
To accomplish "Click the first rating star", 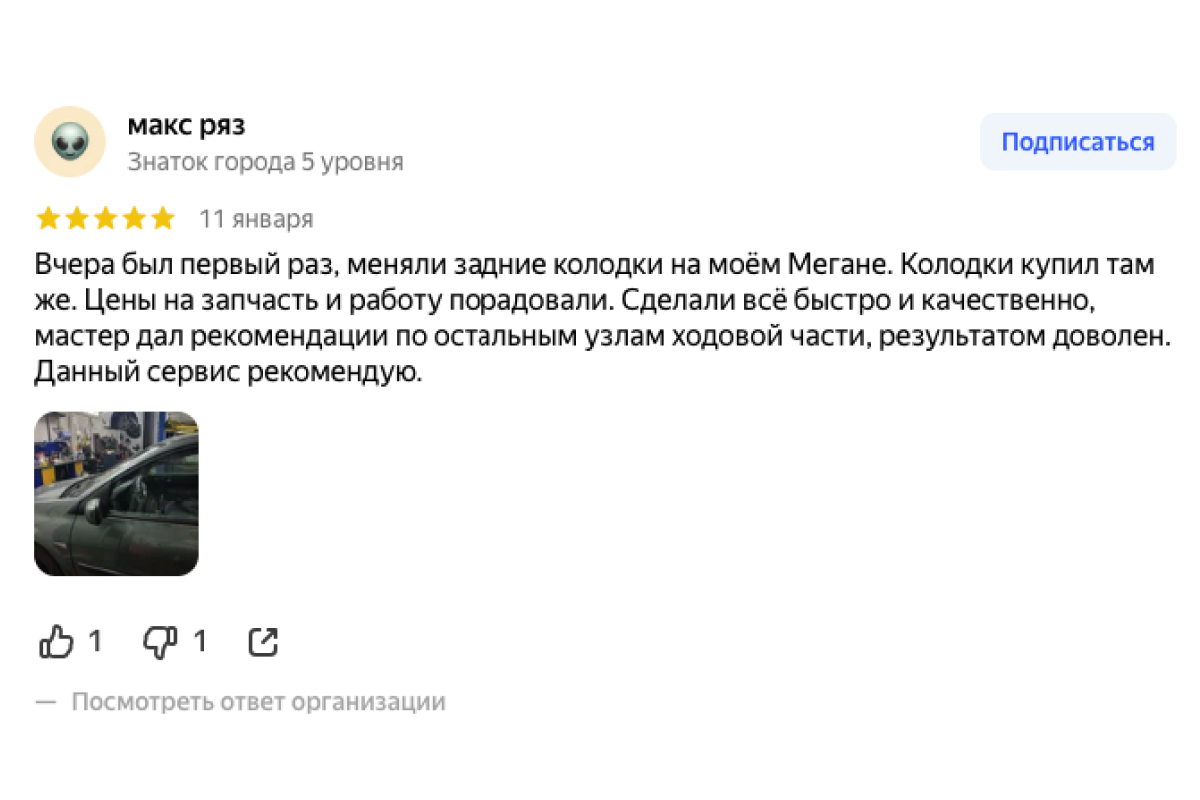I will [x=47, y=219].
